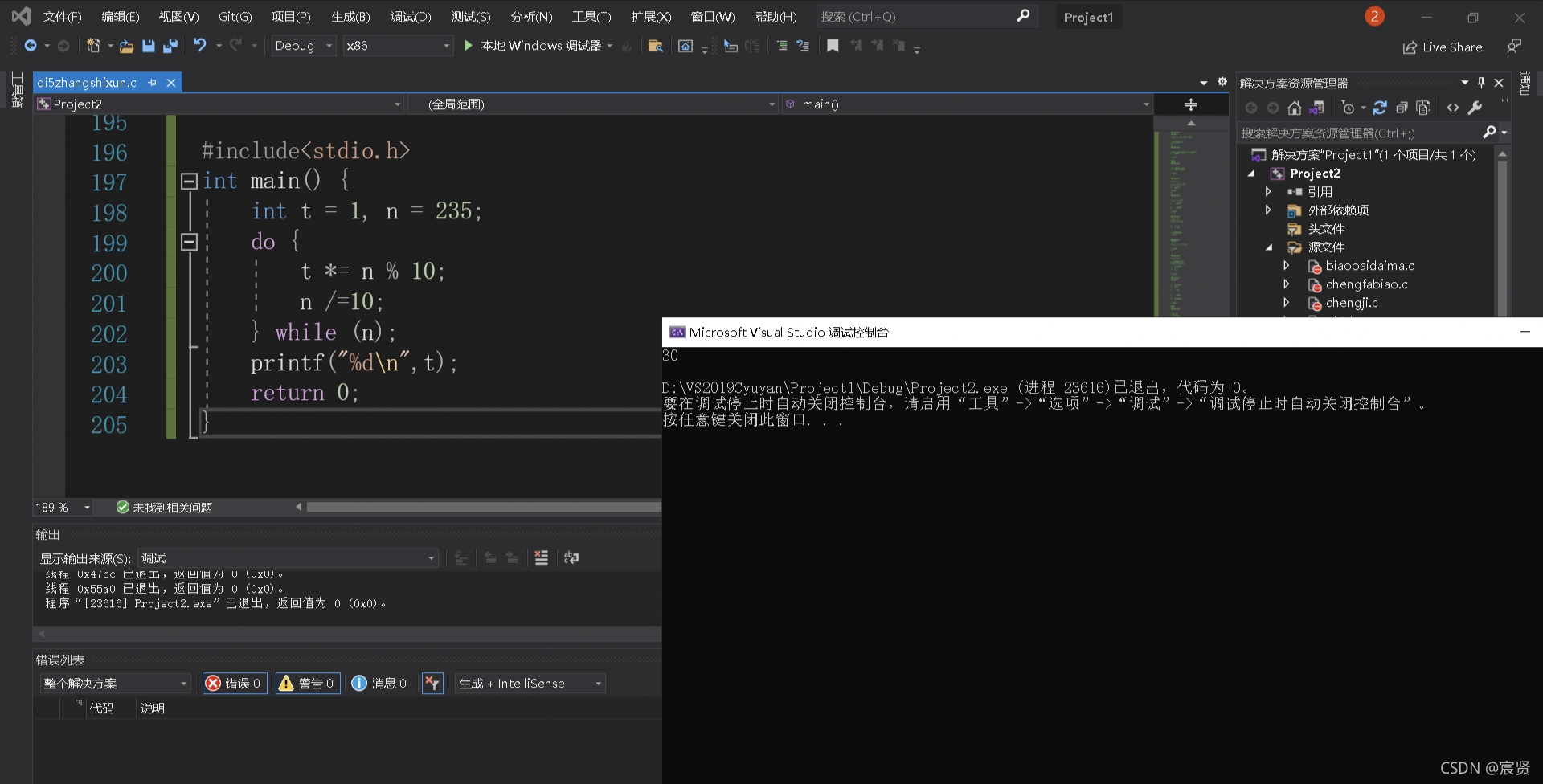Open editor settings gear above the scrollbar
Screen dimensions: 1543x784
tap(1222, 82)
